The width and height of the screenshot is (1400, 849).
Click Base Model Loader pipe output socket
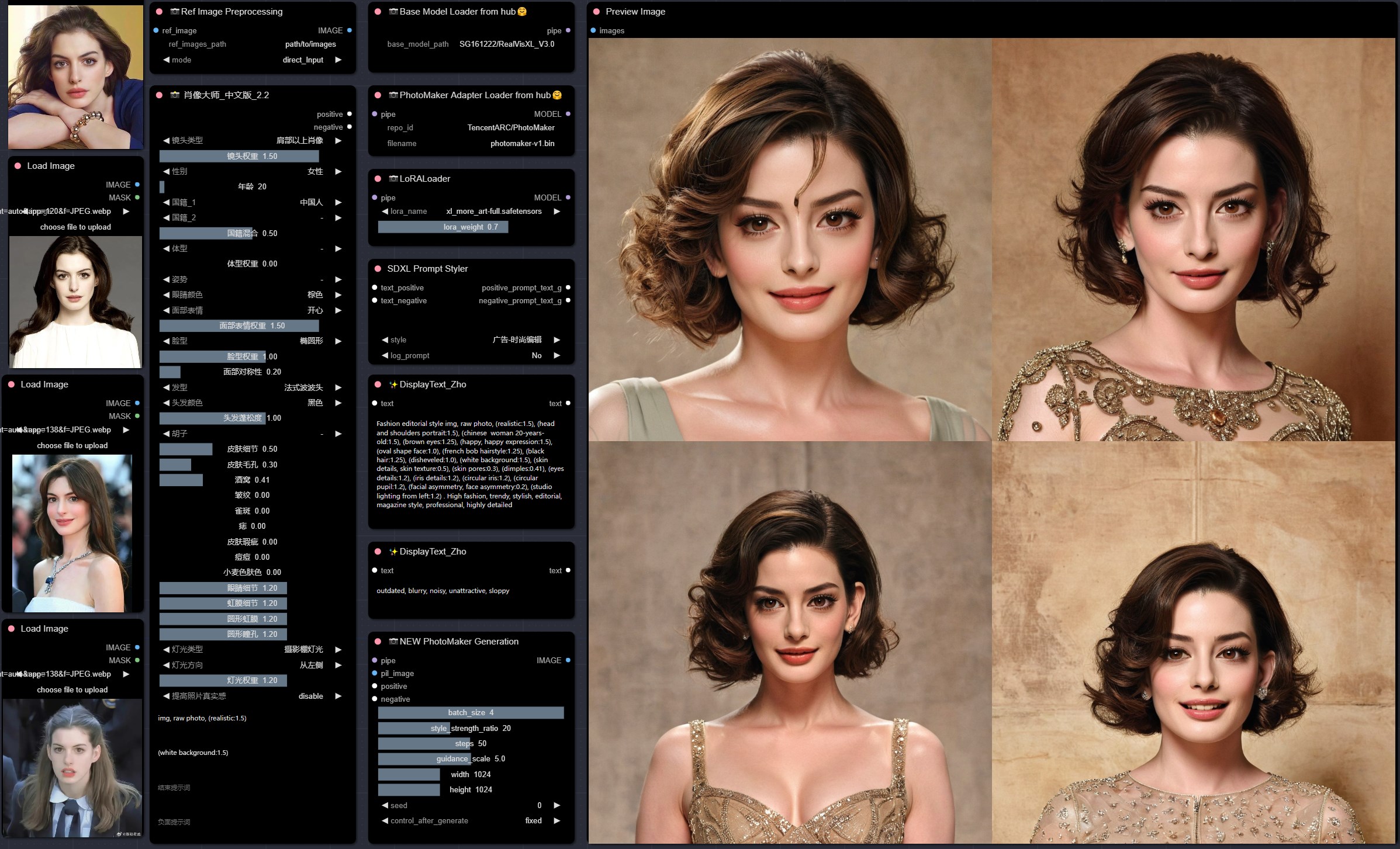click(568, 30)
